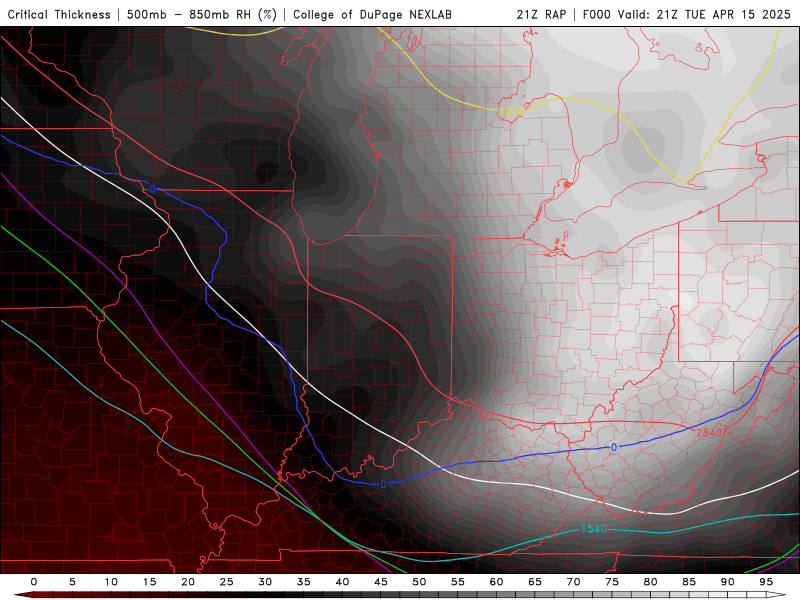Select the colorbar "40" tick label

(x=342, y=582)
